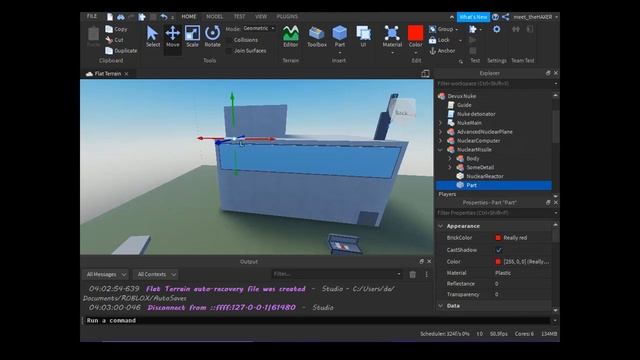This screenshot has width=640, height=360.
Task: Collapse the NuclearMissile node
Action: 440,150
